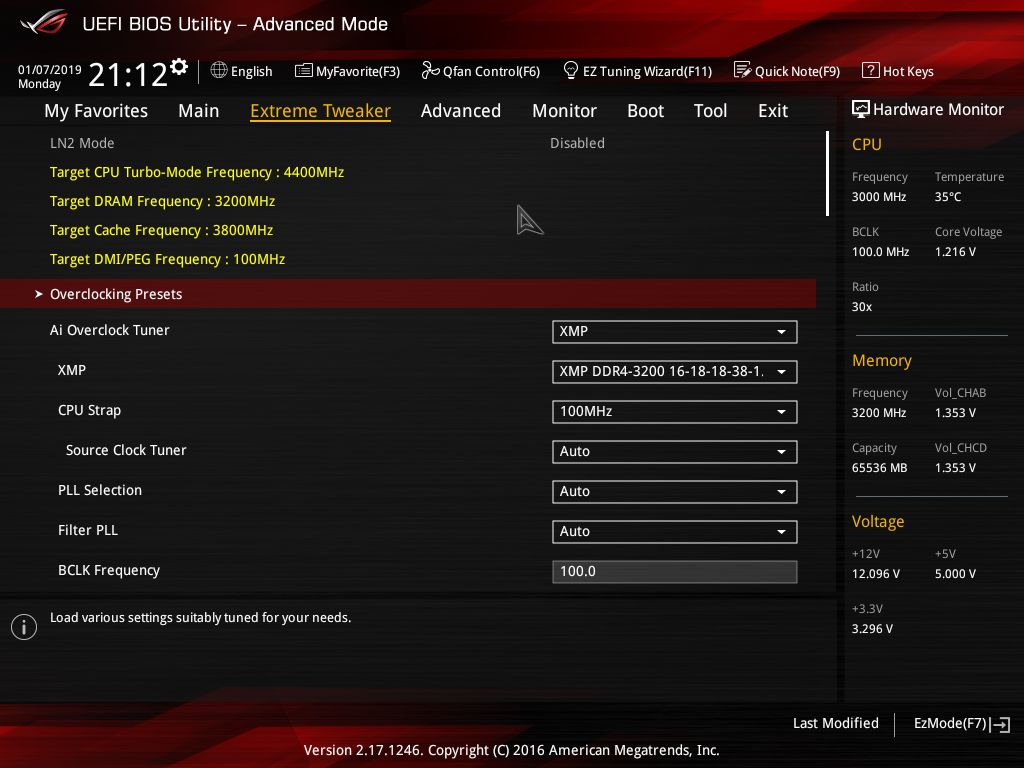Launch Qfan Control(F6)
The image size is (1024, 768).
[481, 71]
